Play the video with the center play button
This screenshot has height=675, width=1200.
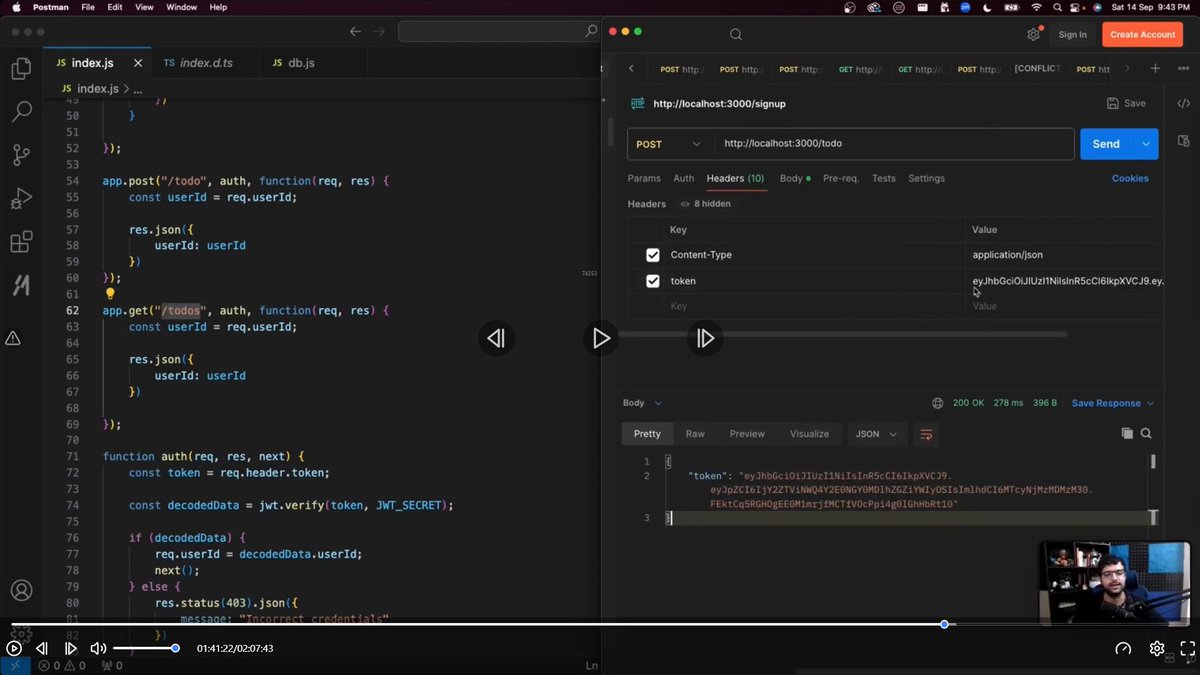pos(601,338)
